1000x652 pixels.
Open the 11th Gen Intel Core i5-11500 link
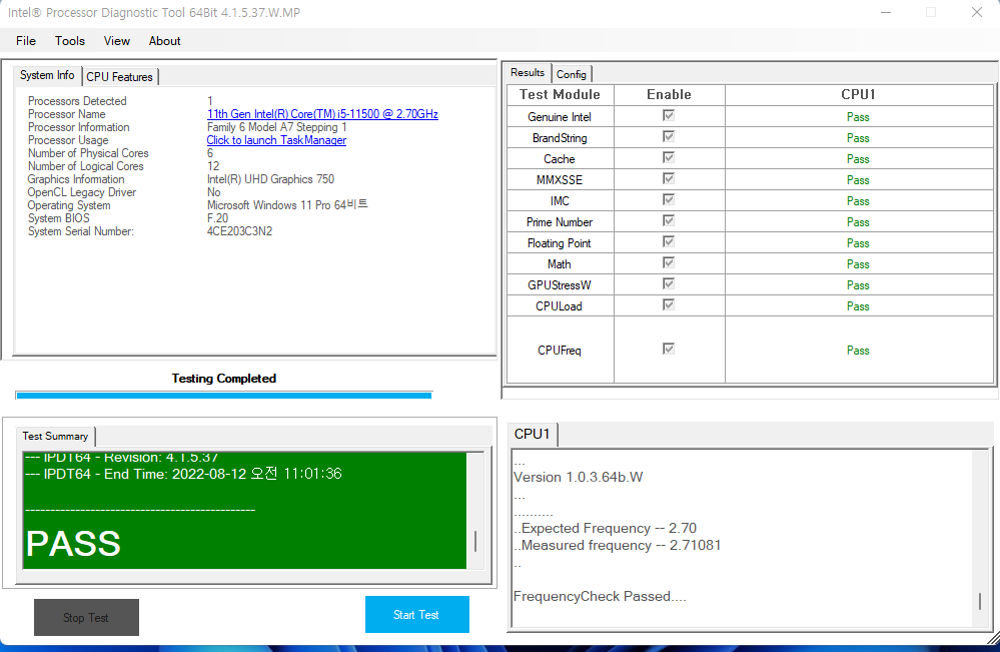(323, 114)
